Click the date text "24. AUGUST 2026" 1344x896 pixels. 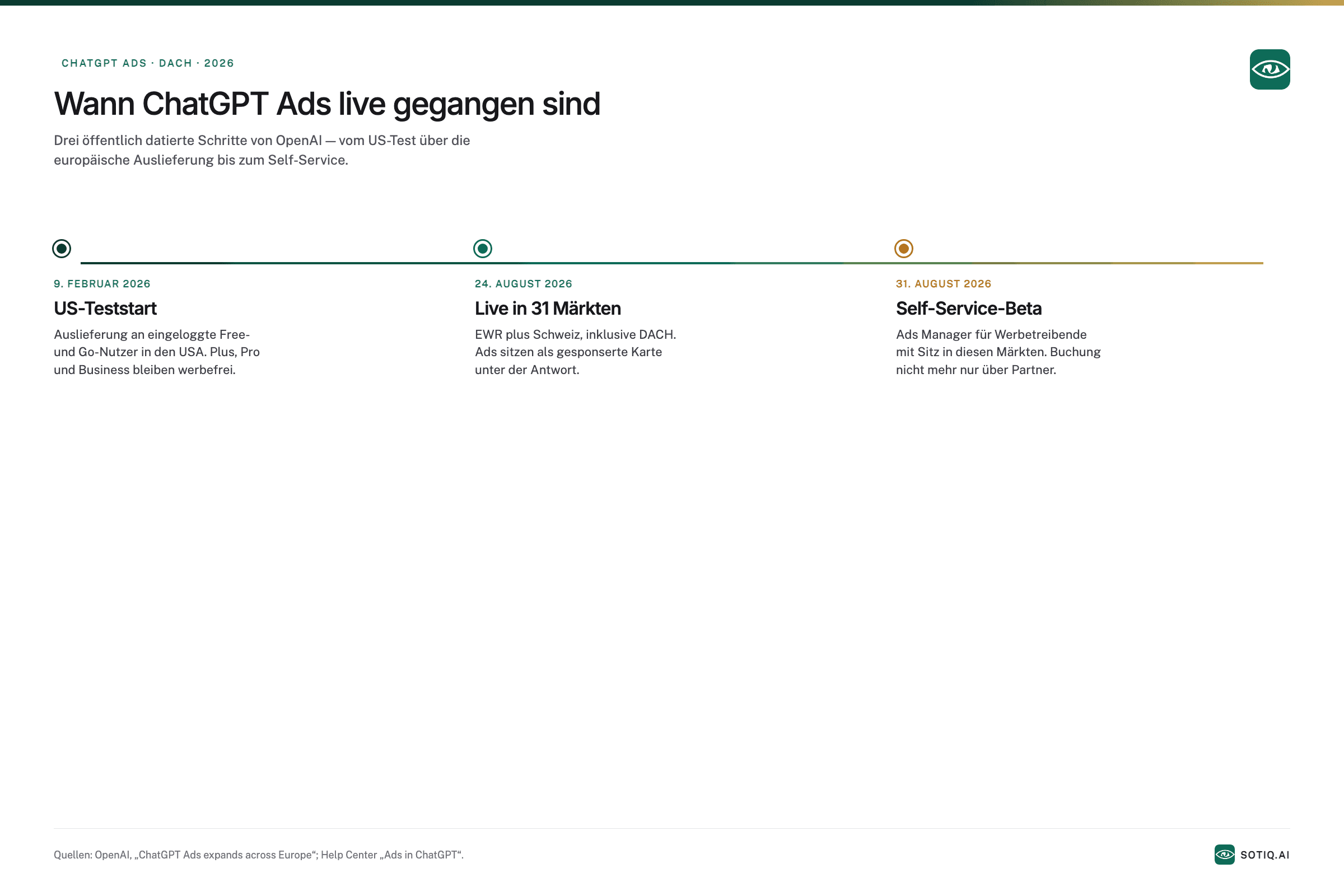[524, 284]
